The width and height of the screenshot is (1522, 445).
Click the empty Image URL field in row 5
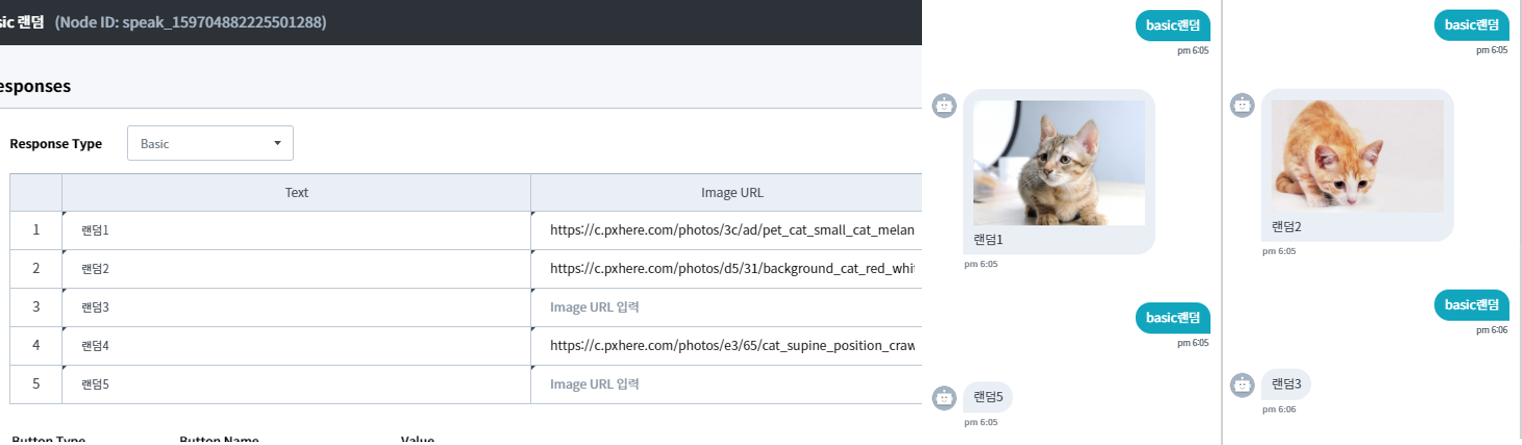pyautogui.click(x=725, y=384)
